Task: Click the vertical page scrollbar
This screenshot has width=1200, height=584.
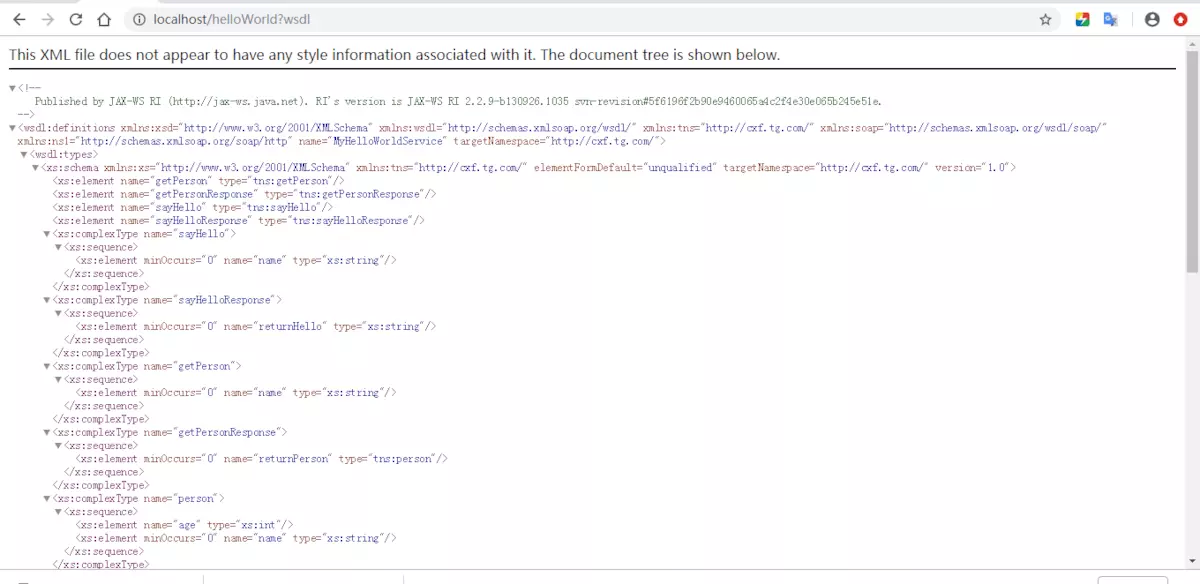Action: point(1191,160)
